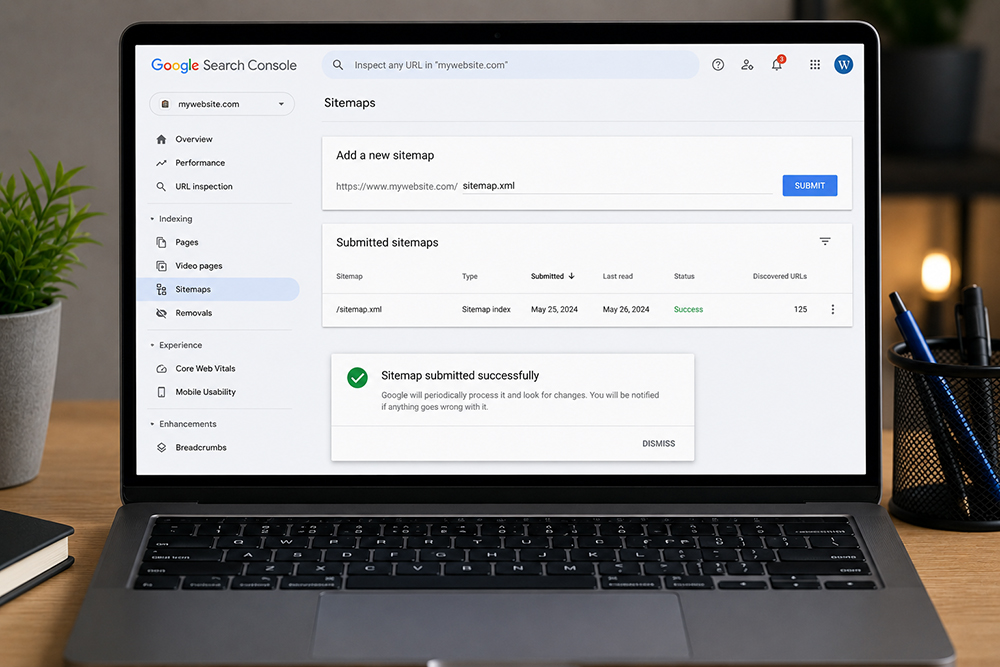Dismiss the sitemap submitted notification
This screenshot has width=1000, height=667.
[x=658, y=443]
